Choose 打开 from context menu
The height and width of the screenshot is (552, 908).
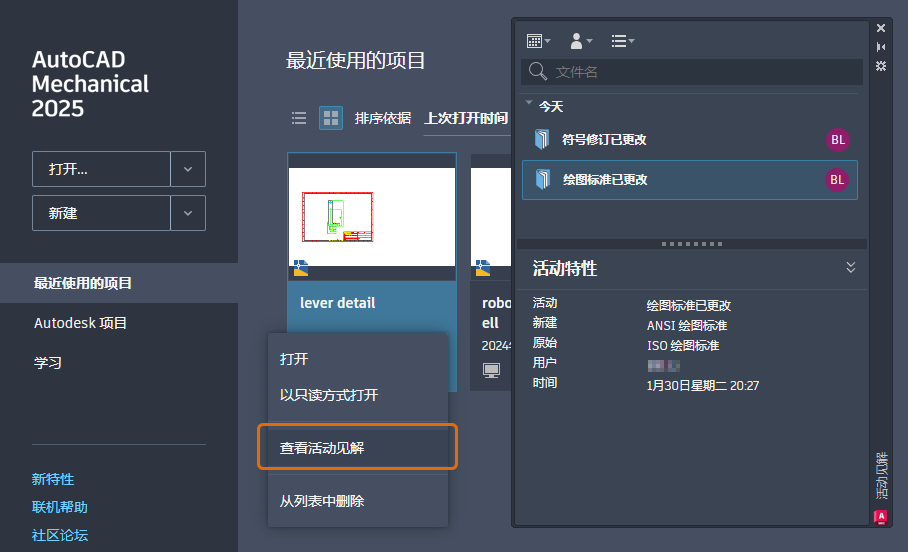(358, 359)
